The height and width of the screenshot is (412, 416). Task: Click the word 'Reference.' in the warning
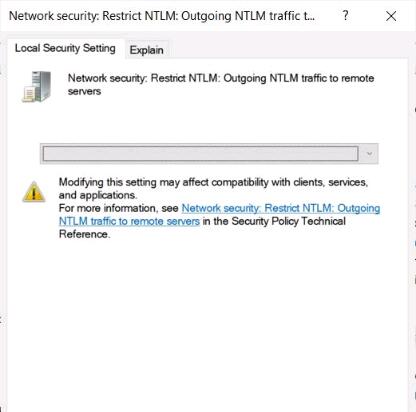click(84, 234)
